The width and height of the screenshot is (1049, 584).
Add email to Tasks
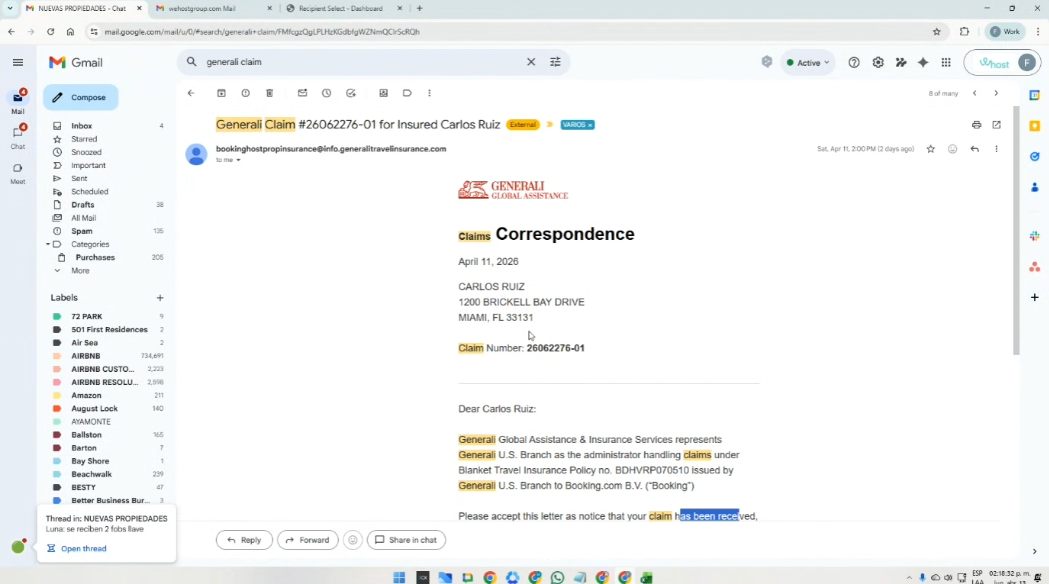coord(351,93)
